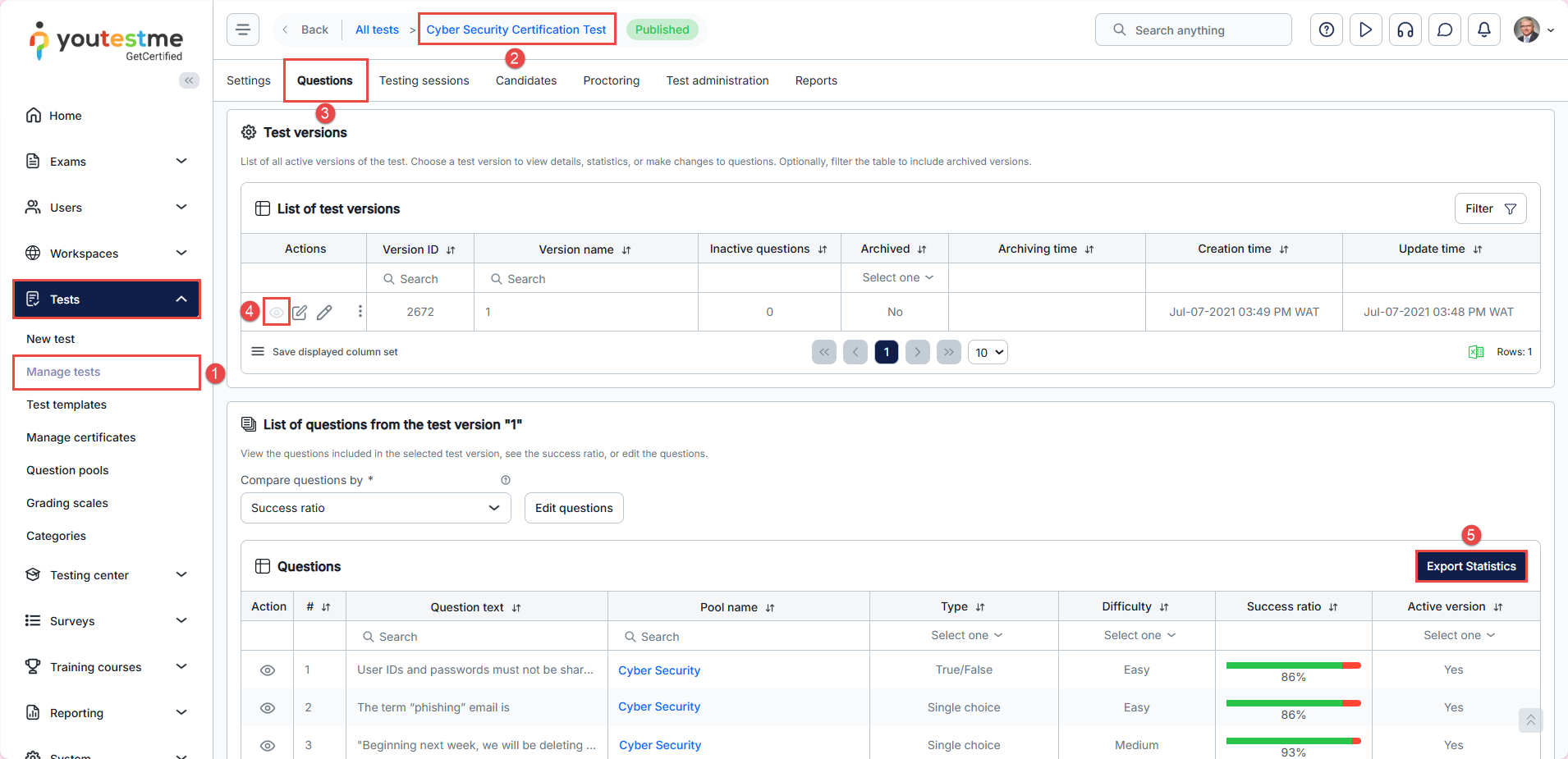Viewport: 1568px width, 759px height.
Task: Click the Search anything field
Action: pyautogui.click(x=1193, y=30)
